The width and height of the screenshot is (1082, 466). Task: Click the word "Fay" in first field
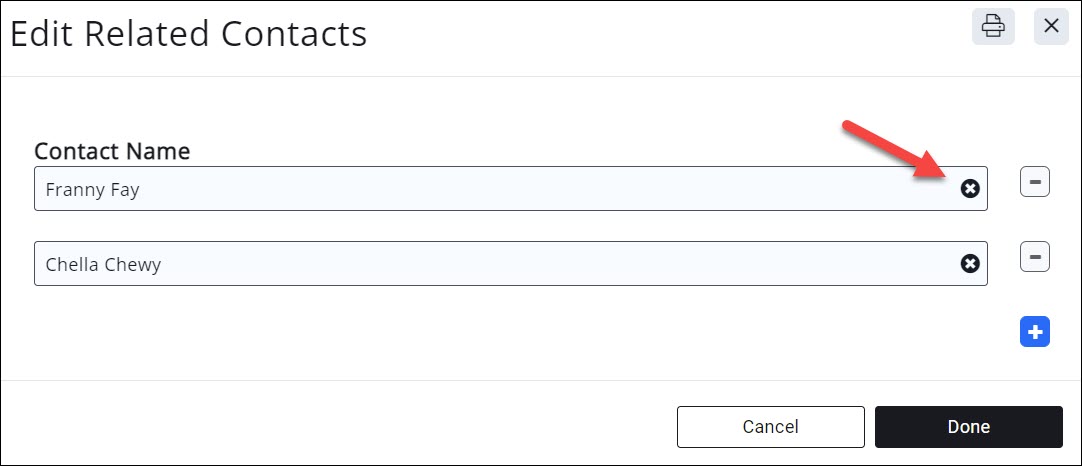click(x=124, y=189)
